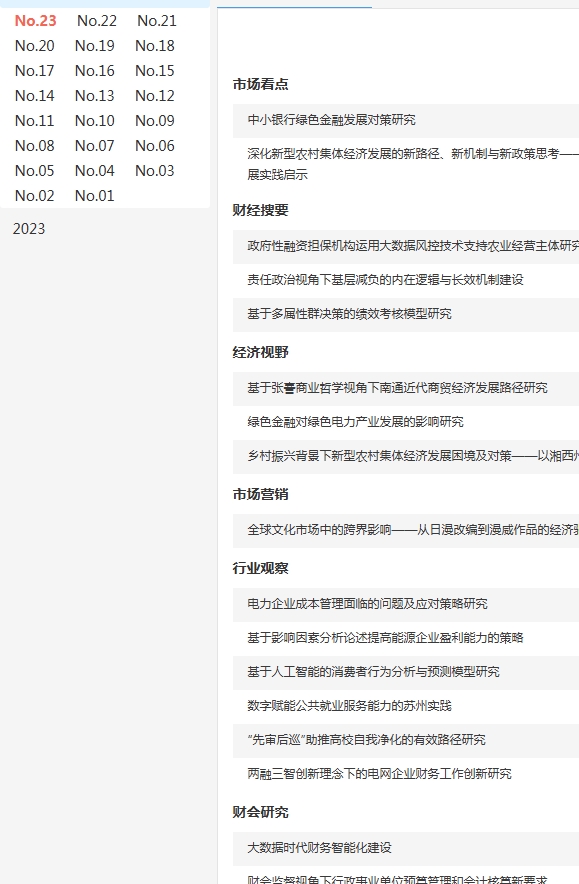Select issue No.04
This screenshot has width=579, height=884.
coord(95,171)
